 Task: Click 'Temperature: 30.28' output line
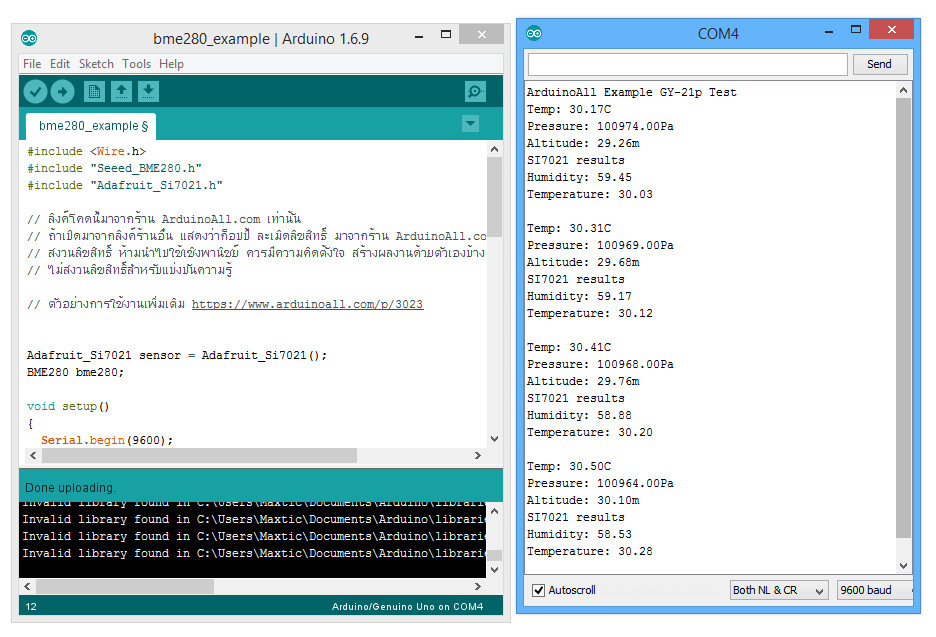tap(590, 552)
